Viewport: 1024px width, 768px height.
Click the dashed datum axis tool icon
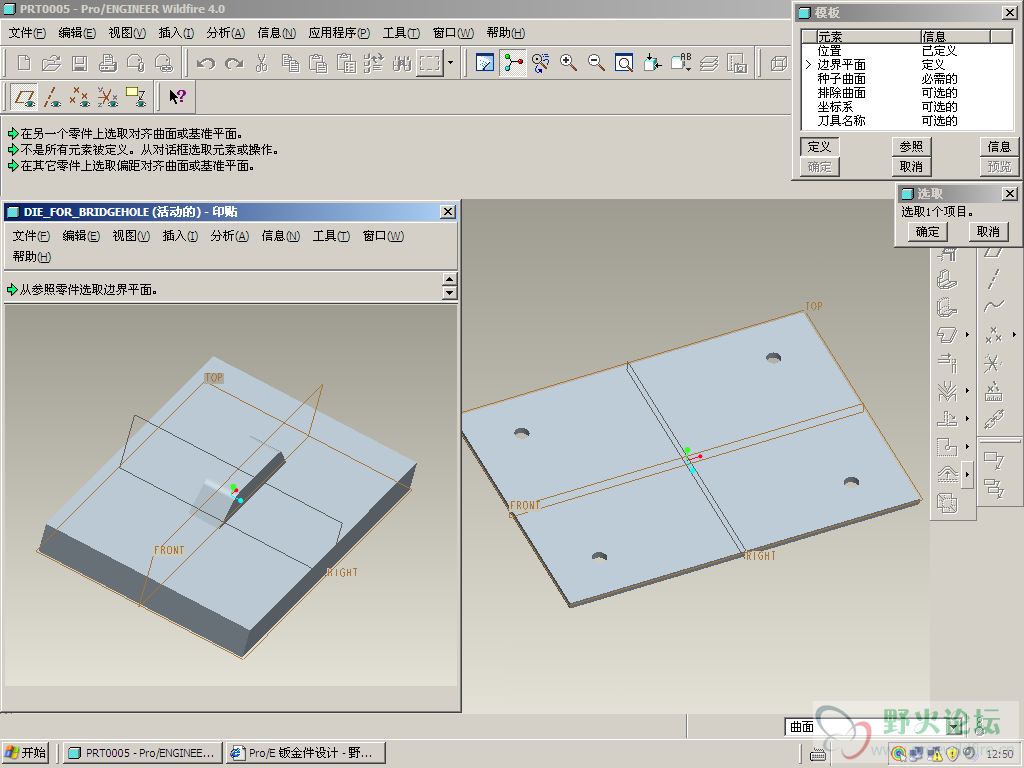pyautogui.click(x=993, y=279)
